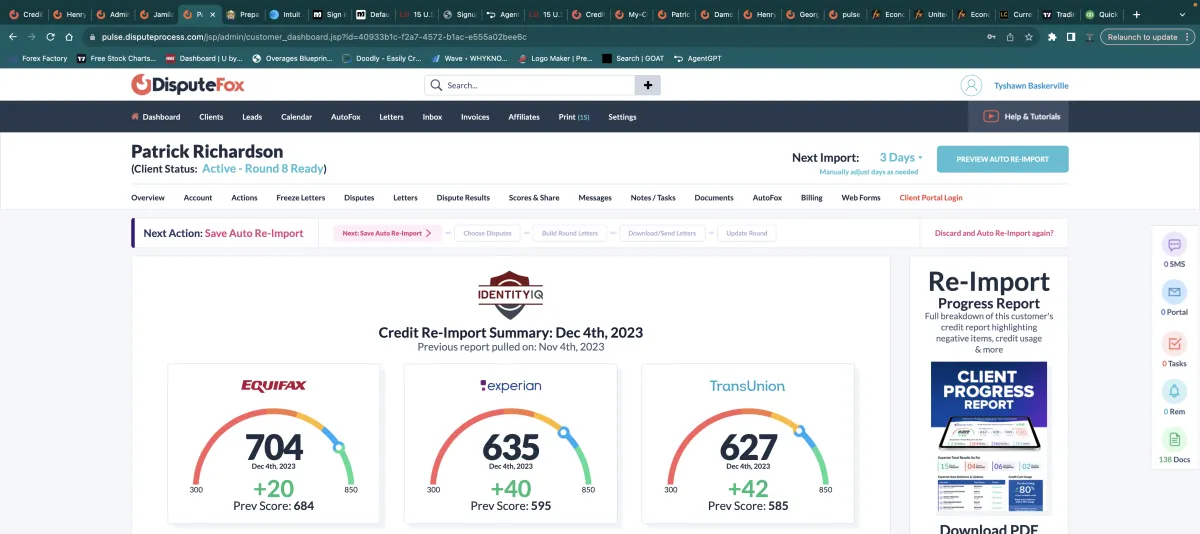The height and width of the screenshot is (534, 1200).
Task: Click Tyshawn Baskerville user name
Action: click(1031, 86)
